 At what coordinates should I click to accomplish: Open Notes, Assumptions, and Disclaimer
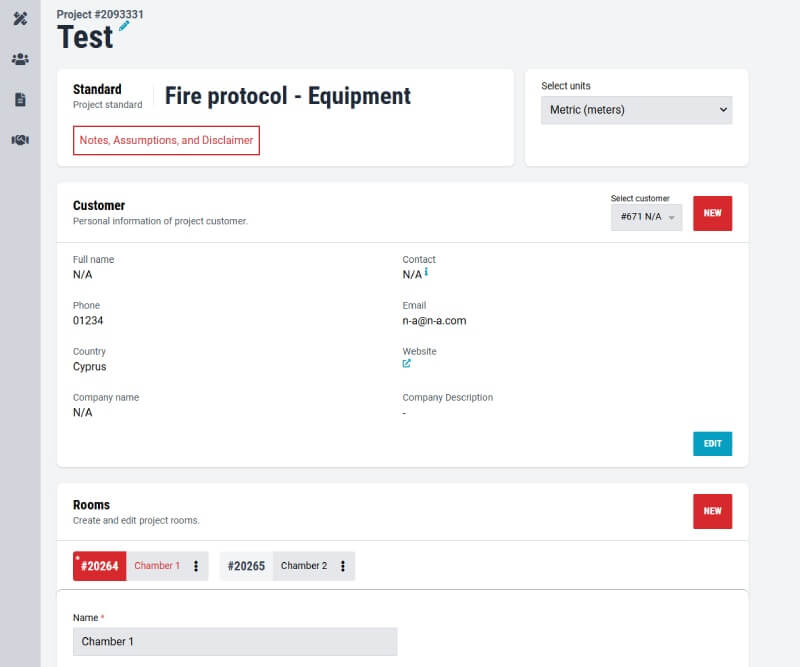[x=167, y=140]
